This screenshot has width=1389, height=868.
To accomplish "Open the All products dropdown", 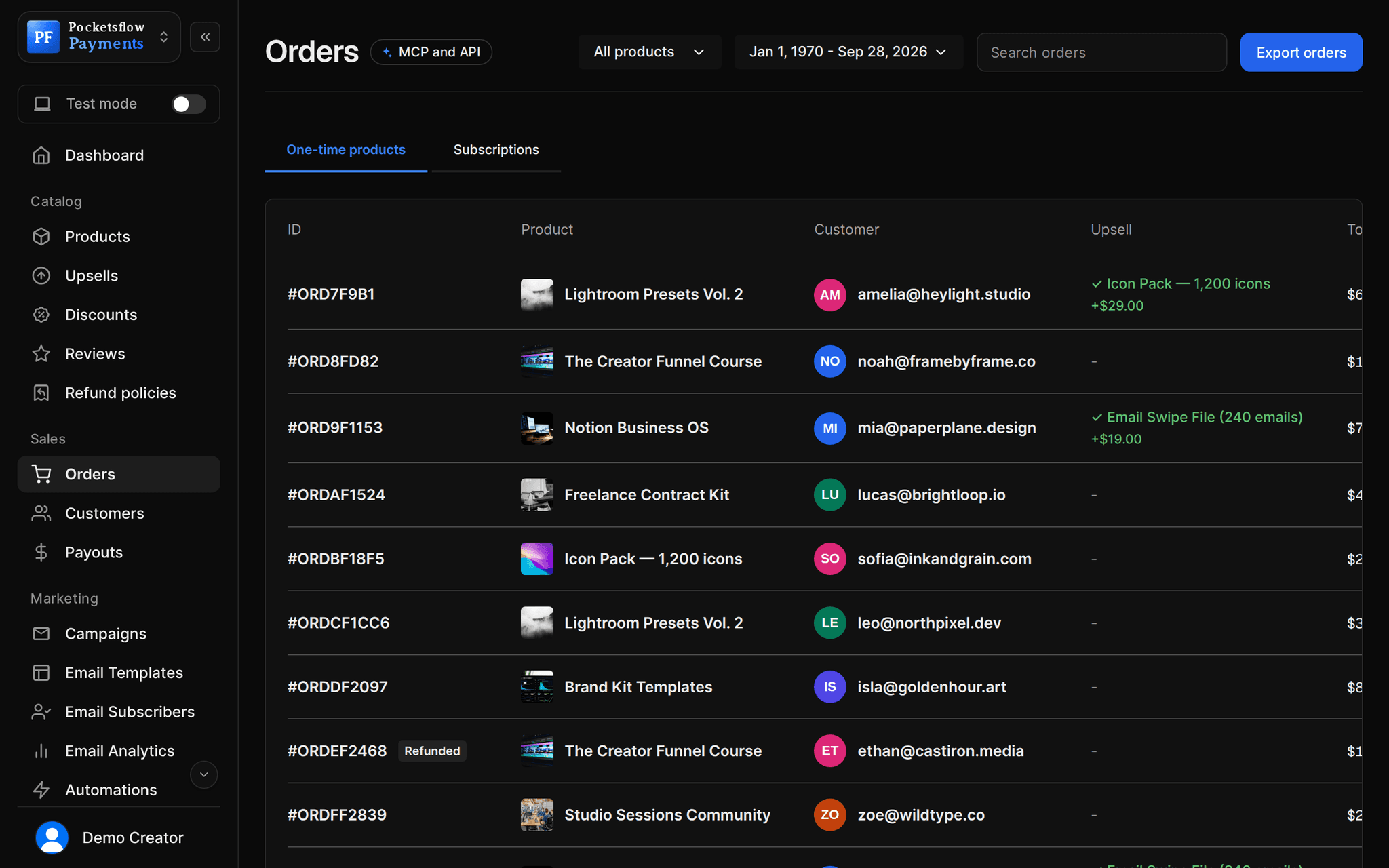I will tap(650, 52).
